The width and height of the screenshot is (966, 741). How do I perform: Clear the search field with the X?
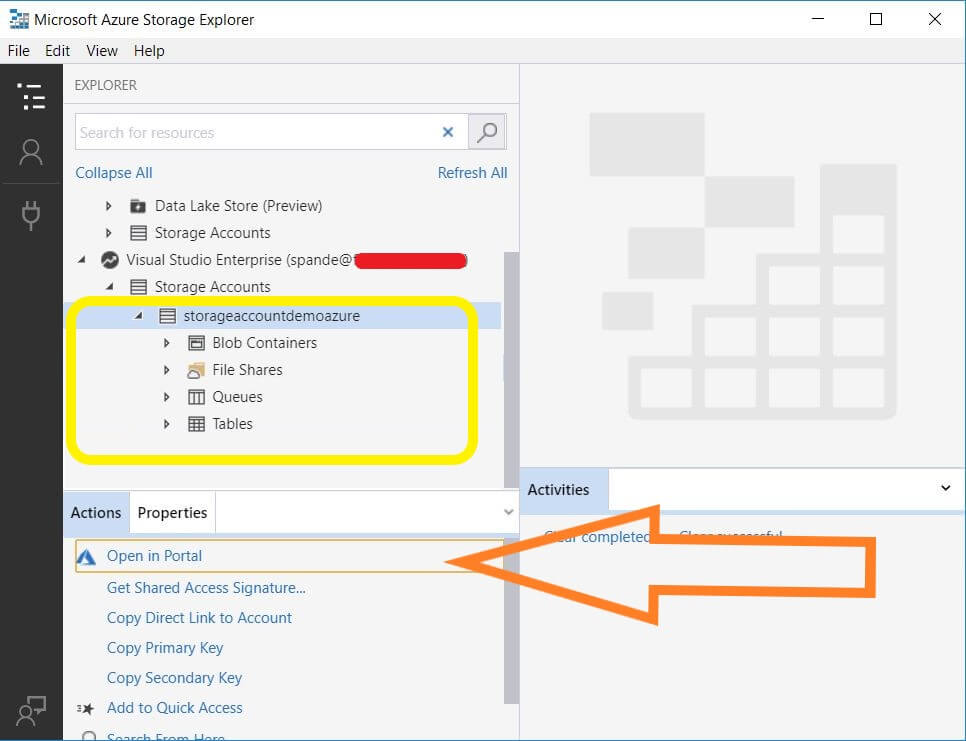coord(448,132)
